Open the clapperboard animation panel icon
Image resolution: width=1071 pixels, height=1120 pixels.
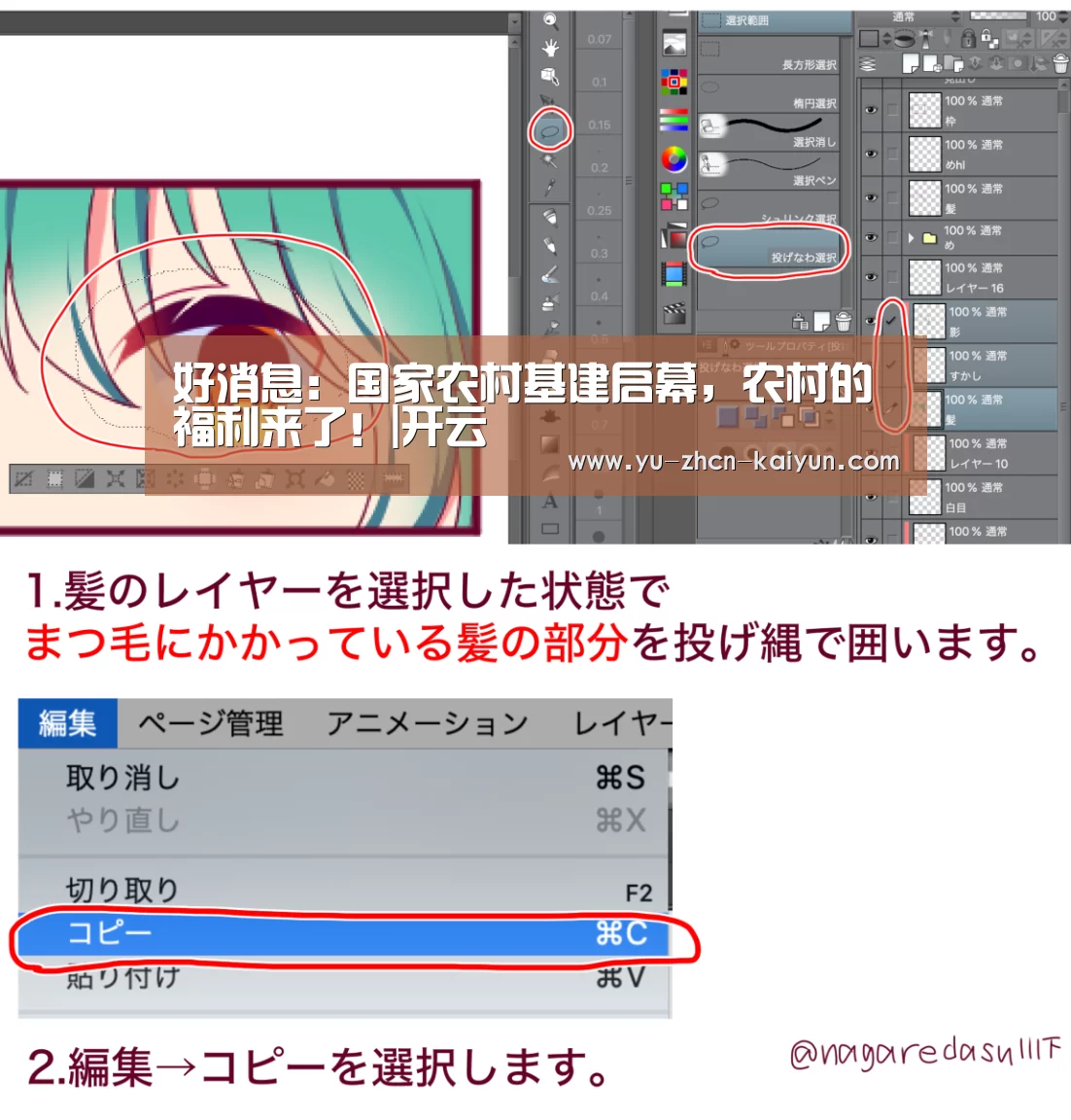pos(674,312)
